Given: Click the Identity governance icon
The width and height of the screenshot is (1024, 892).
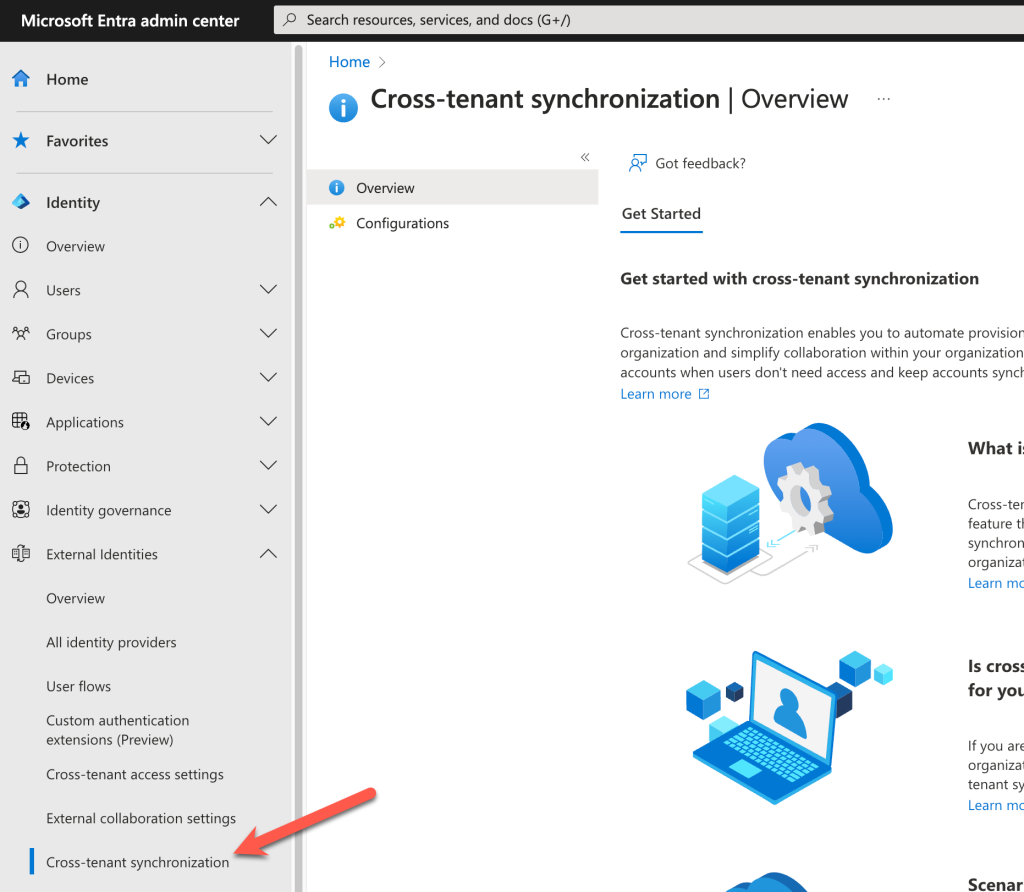Looking at the screenshot, I should pos(21,510).
